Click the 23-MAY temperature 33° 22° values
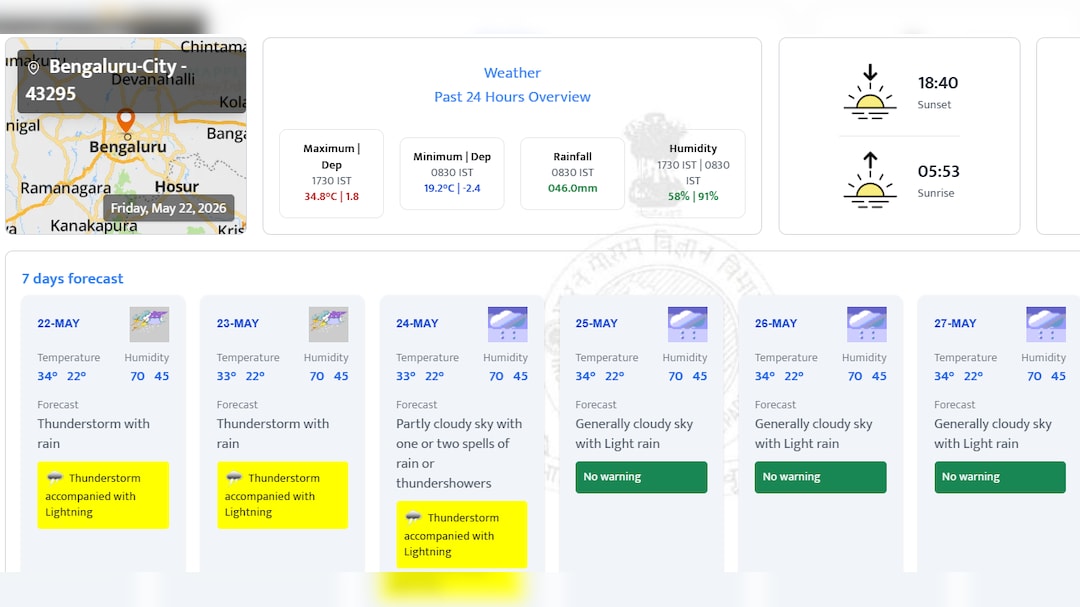 click(240, 376)
